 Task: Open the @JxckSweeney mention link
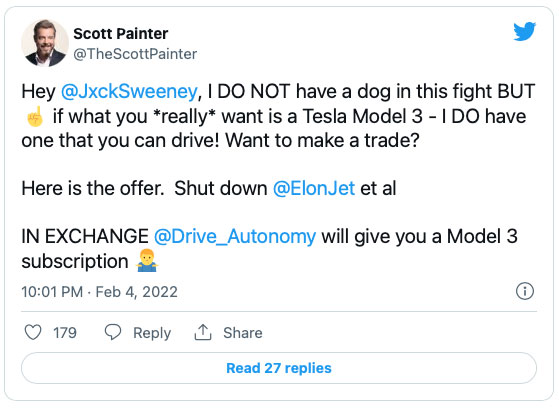129,91
